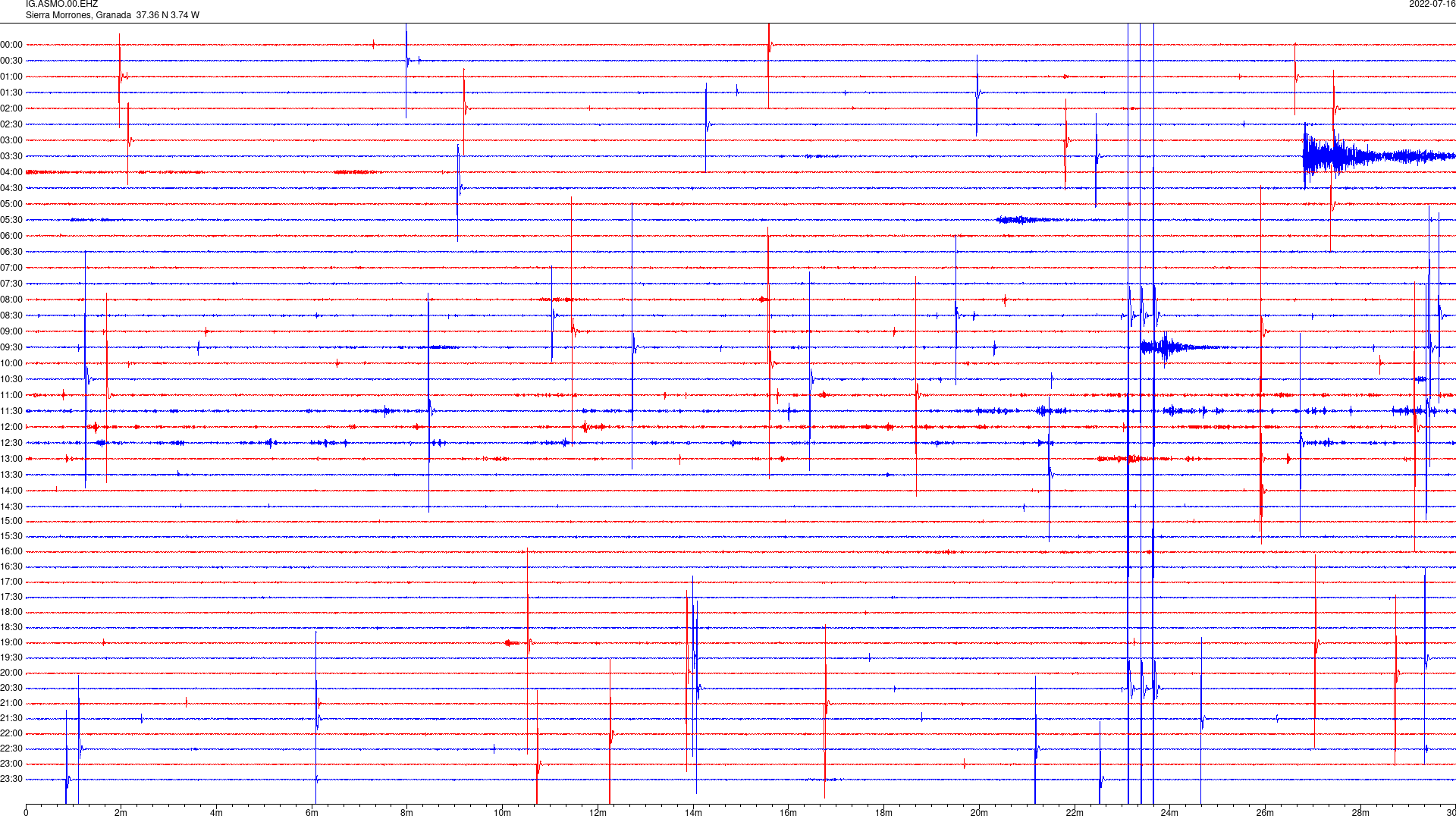
Task: Click the 6m tick on time axis
Action: (x=312, y=813)
